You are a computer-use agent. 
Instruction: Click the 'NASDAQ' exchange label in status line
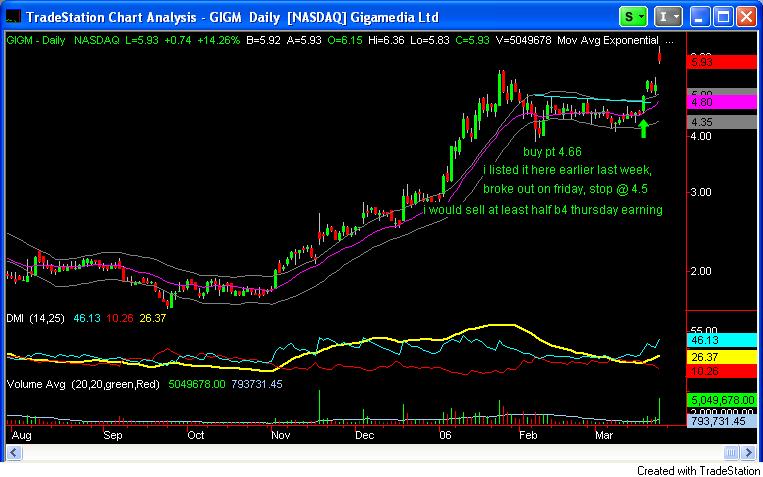tap(96, 41)
